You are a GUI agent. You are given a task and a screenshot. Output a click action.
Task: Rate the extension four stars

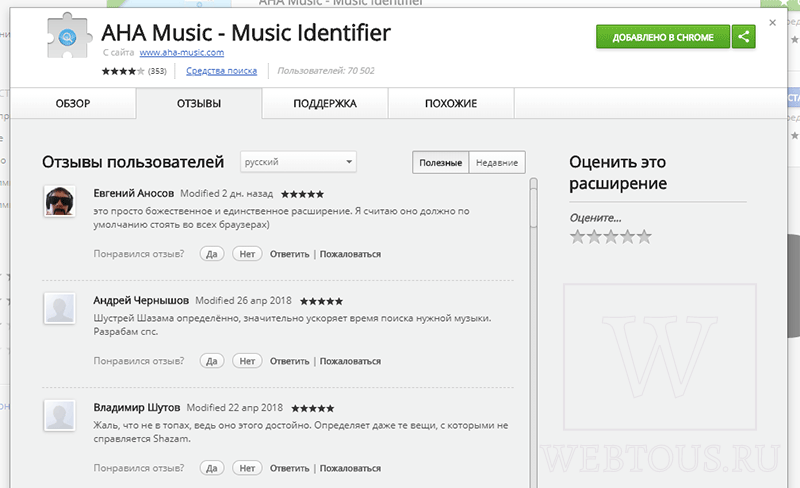point(628,237)
